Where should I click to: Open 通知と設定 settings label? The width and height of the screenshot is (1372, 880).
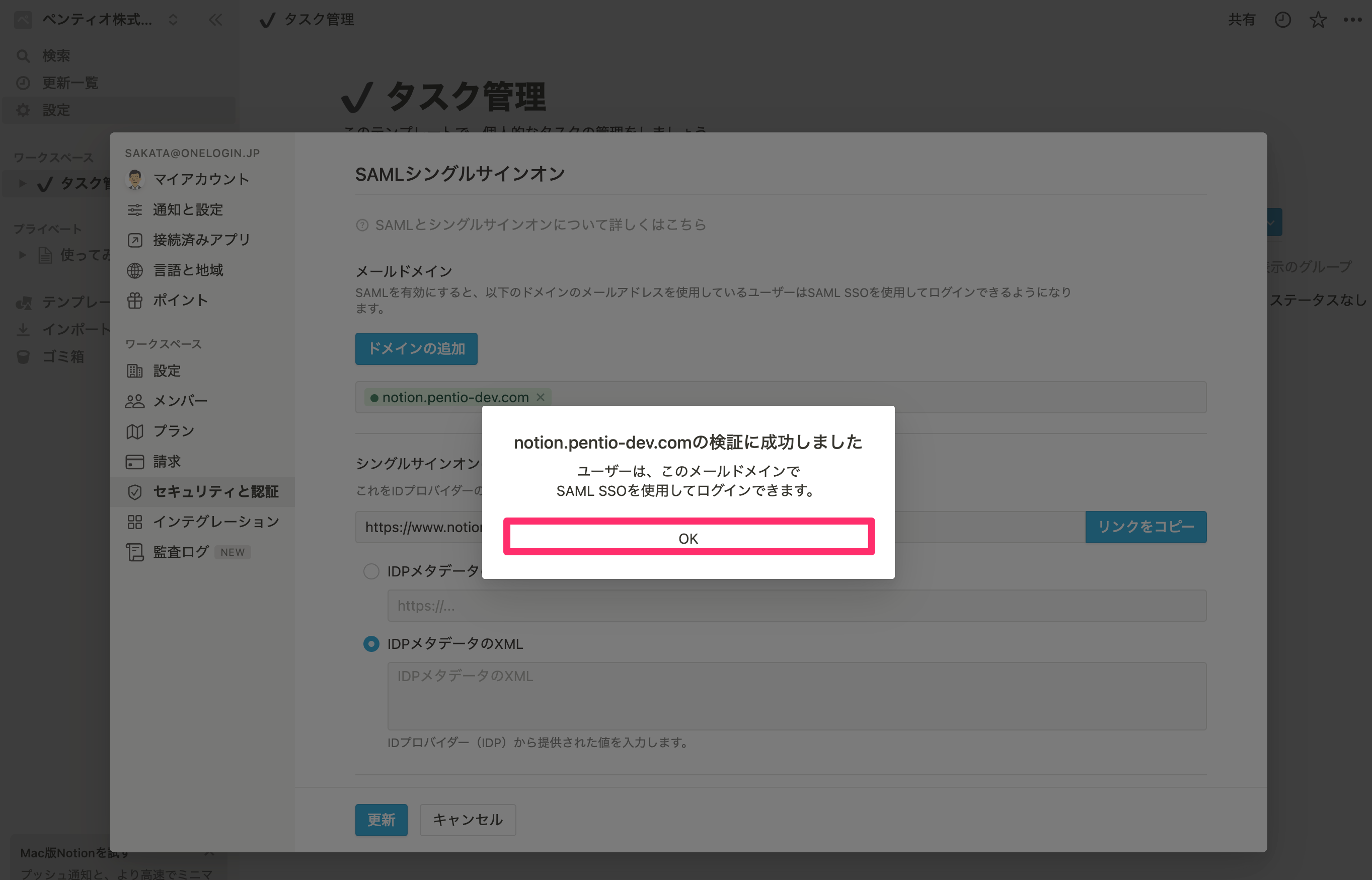pos(188,210)
